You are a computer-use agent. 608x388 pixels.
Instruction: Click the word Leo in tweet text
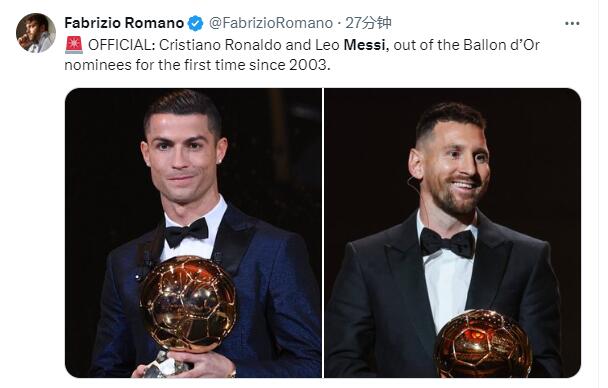pos(327,45)
